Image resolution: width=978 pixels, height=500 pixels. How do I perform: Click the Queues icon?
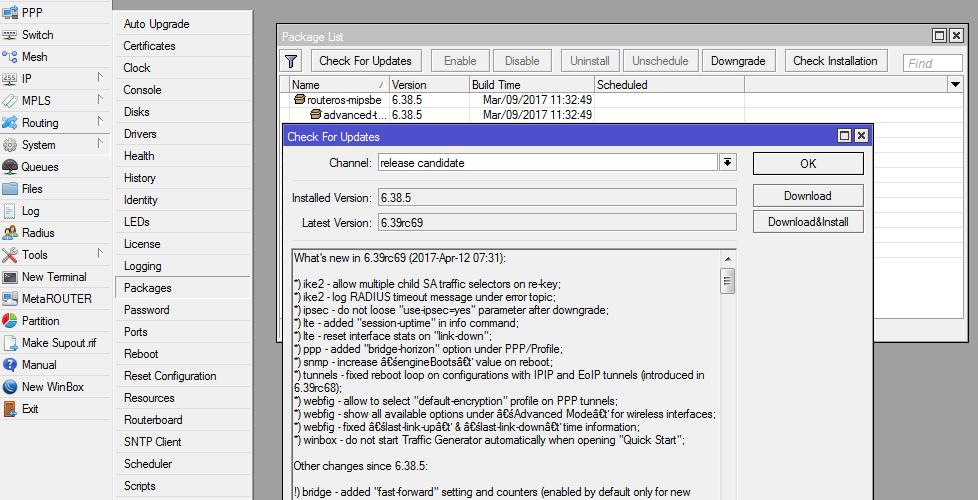coord(9,166)
